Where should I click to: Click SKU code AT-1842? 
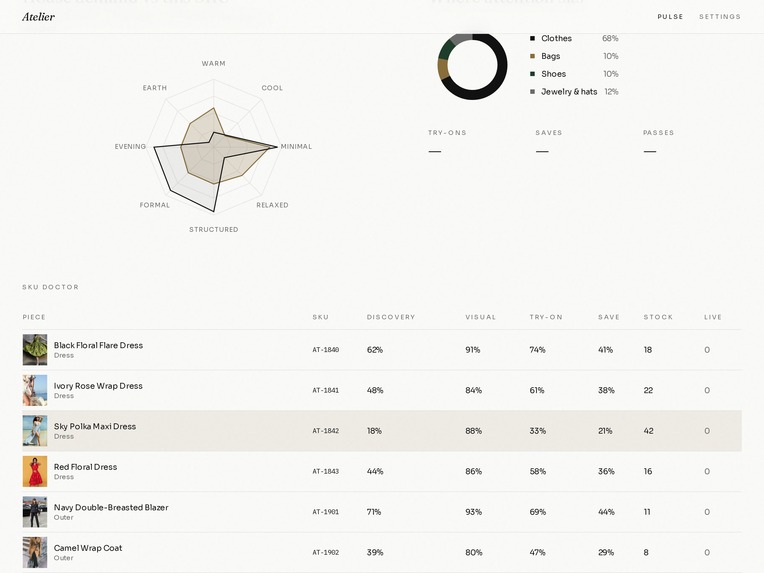[x=325, y=431]
